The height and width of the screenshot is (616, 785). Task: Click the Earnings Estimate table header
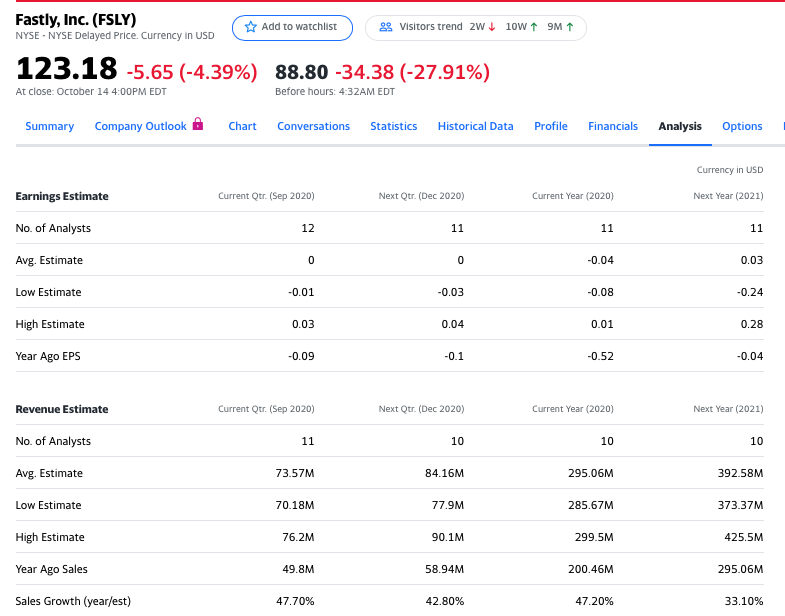pos(62,196)
